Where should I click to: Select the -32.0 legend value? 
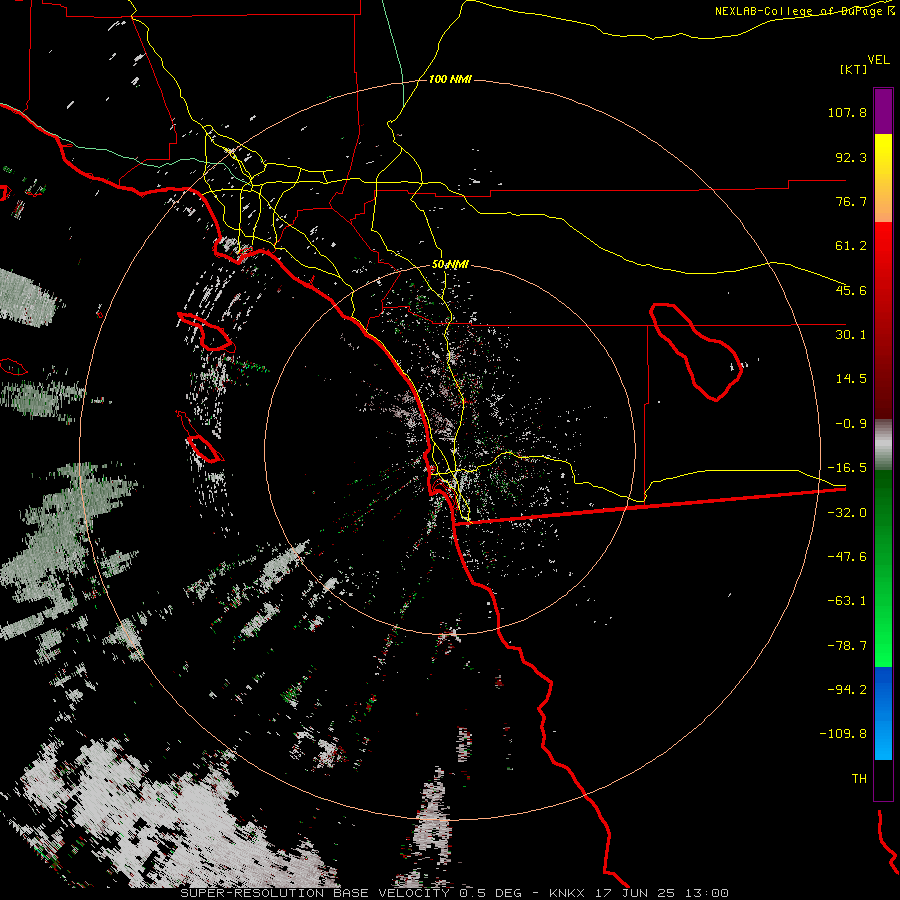tap(847, 513)
